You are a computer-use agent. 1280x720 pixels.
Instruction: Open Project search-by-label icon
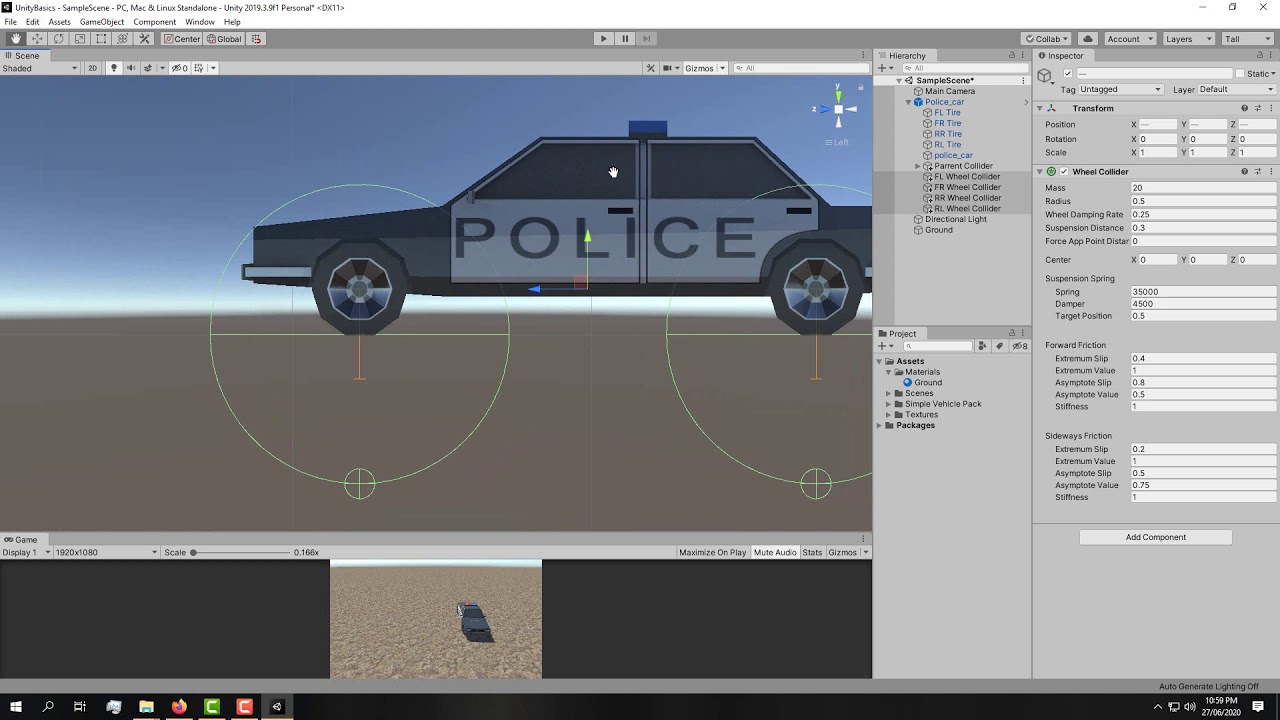point(999,346)
